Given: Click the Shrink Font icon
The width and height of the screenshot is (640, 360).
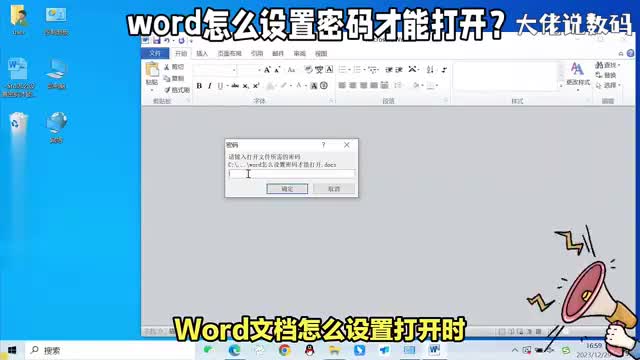Looking at the screenshot, I should tap(277, 70).
